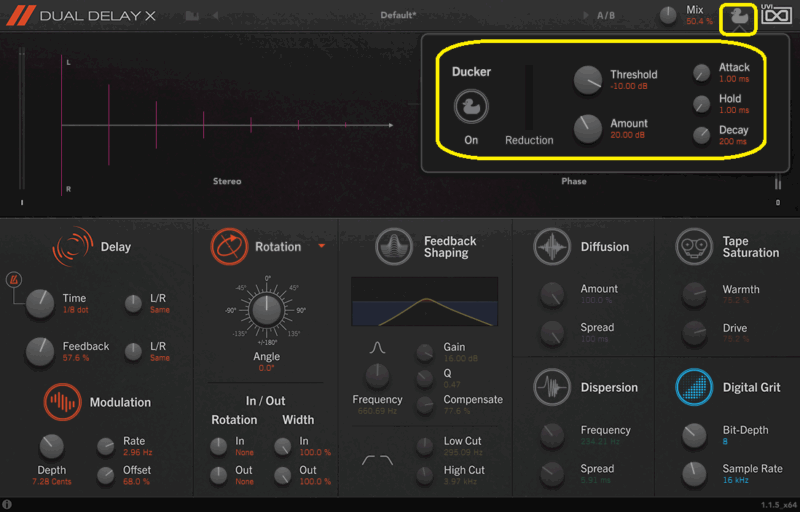
Task: Click the Feedback Shaping Frequency knob
Action: (x=377, y=377)
